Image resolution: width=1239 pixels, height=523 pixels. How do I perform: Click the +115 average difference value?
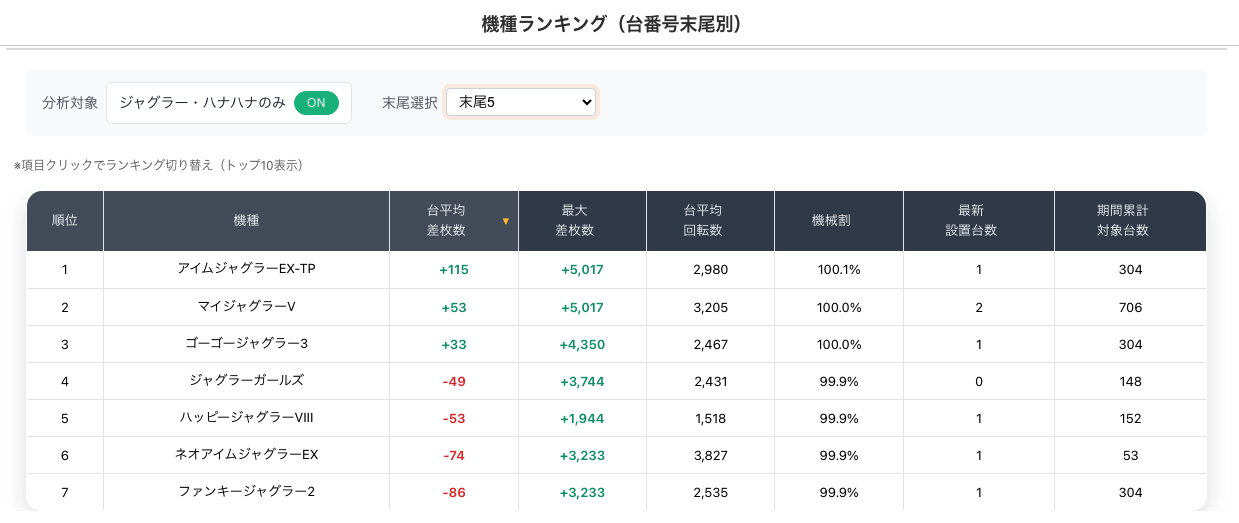pos(454,270)
